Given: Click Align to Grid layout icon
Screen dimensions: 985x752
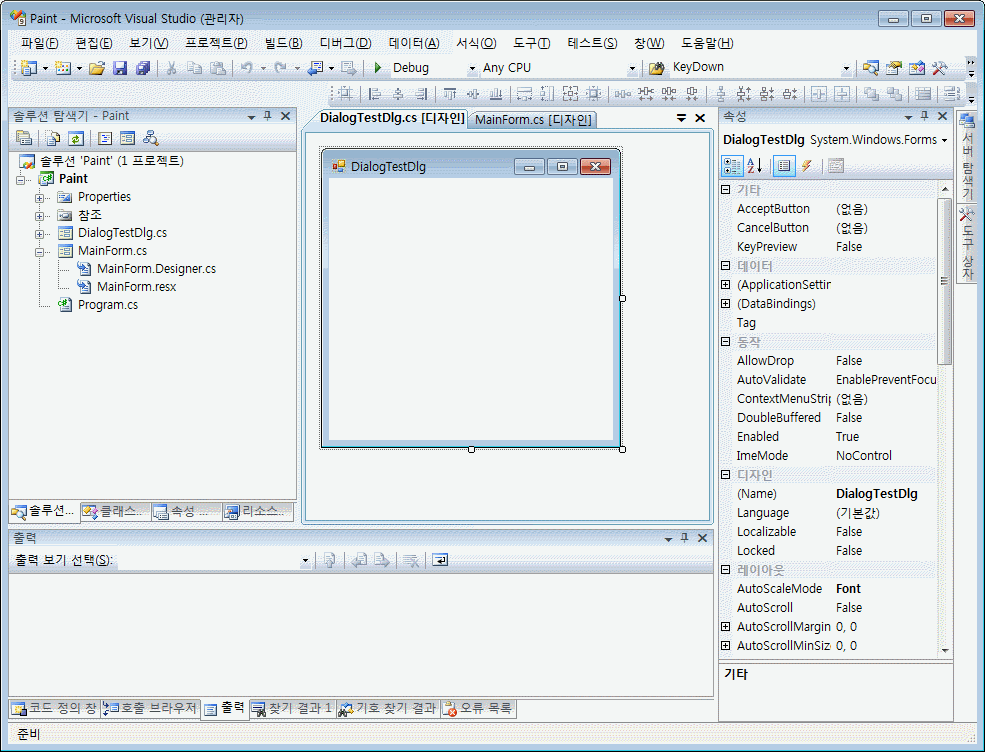Looking at the screenshot, I should 345,94.
